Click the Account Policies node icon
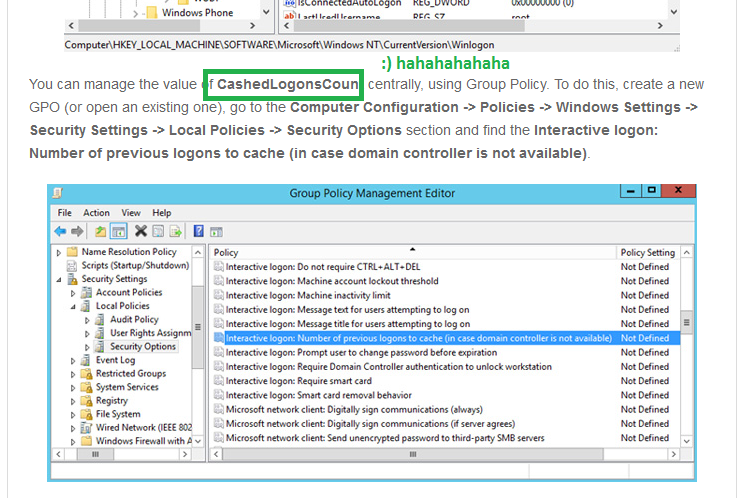Screen dimensions: 747x498 (x=86, y=292)
